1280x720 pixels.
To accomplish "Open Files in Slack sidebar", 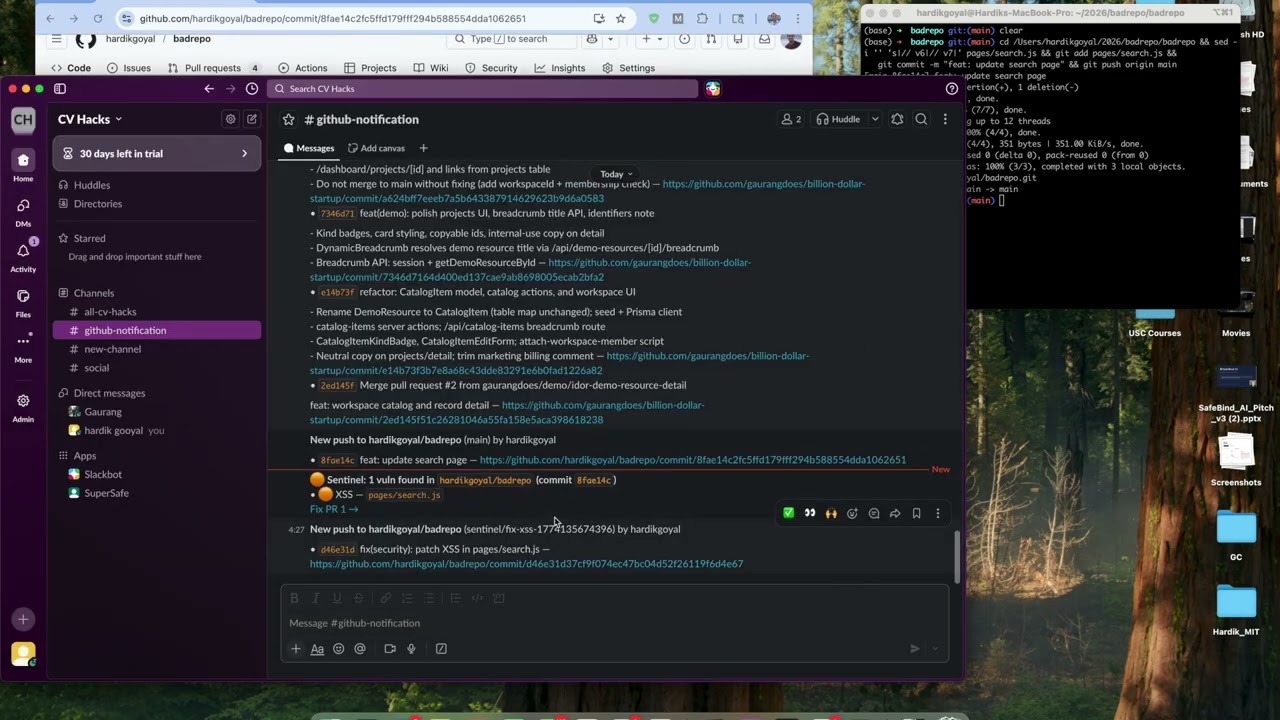I will click(x=23, y=302).
